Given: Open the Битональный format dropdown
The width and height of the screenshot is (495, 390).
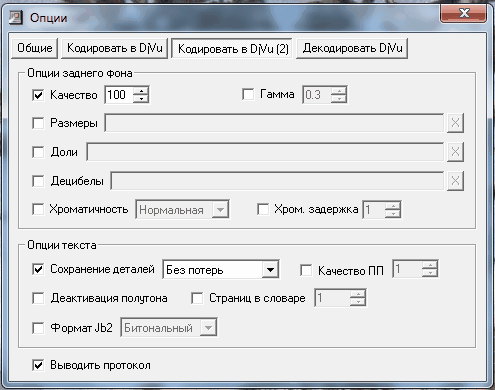Looking at the screenshot, I should (208, 328).
